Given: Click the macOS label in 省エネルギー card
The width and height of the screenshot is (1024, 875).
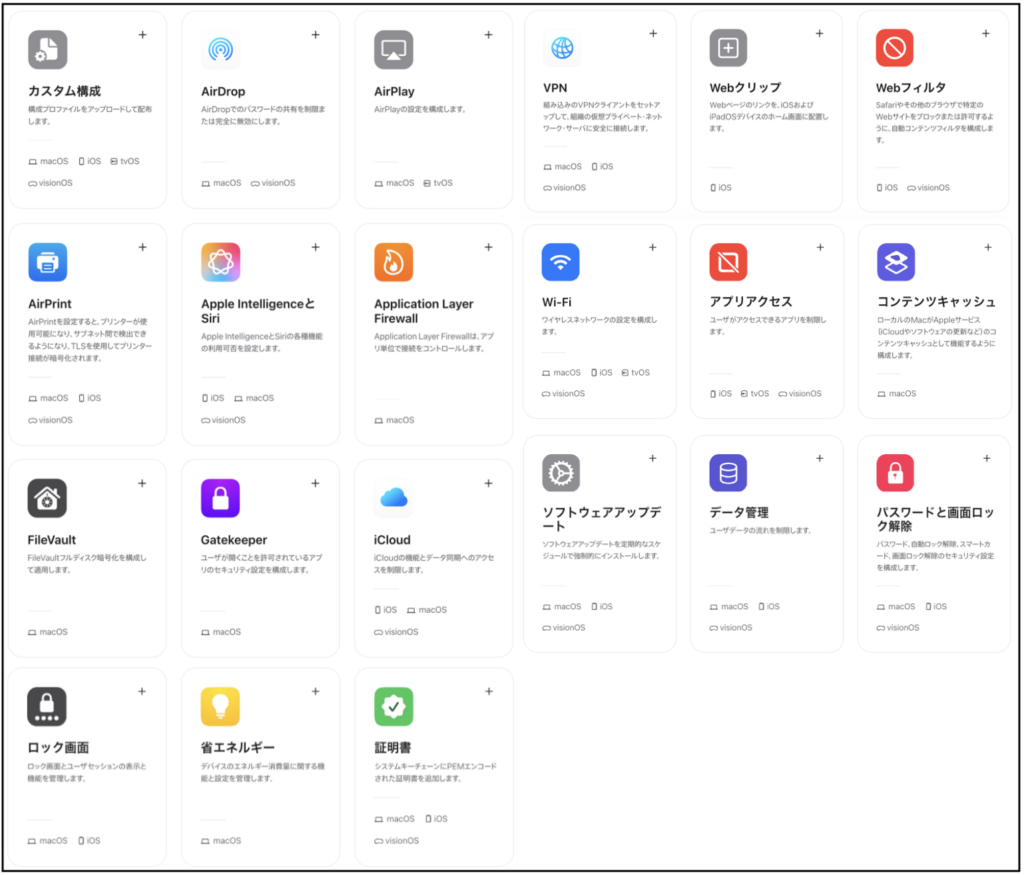Looking at the screenshot, I should point(221,840).
